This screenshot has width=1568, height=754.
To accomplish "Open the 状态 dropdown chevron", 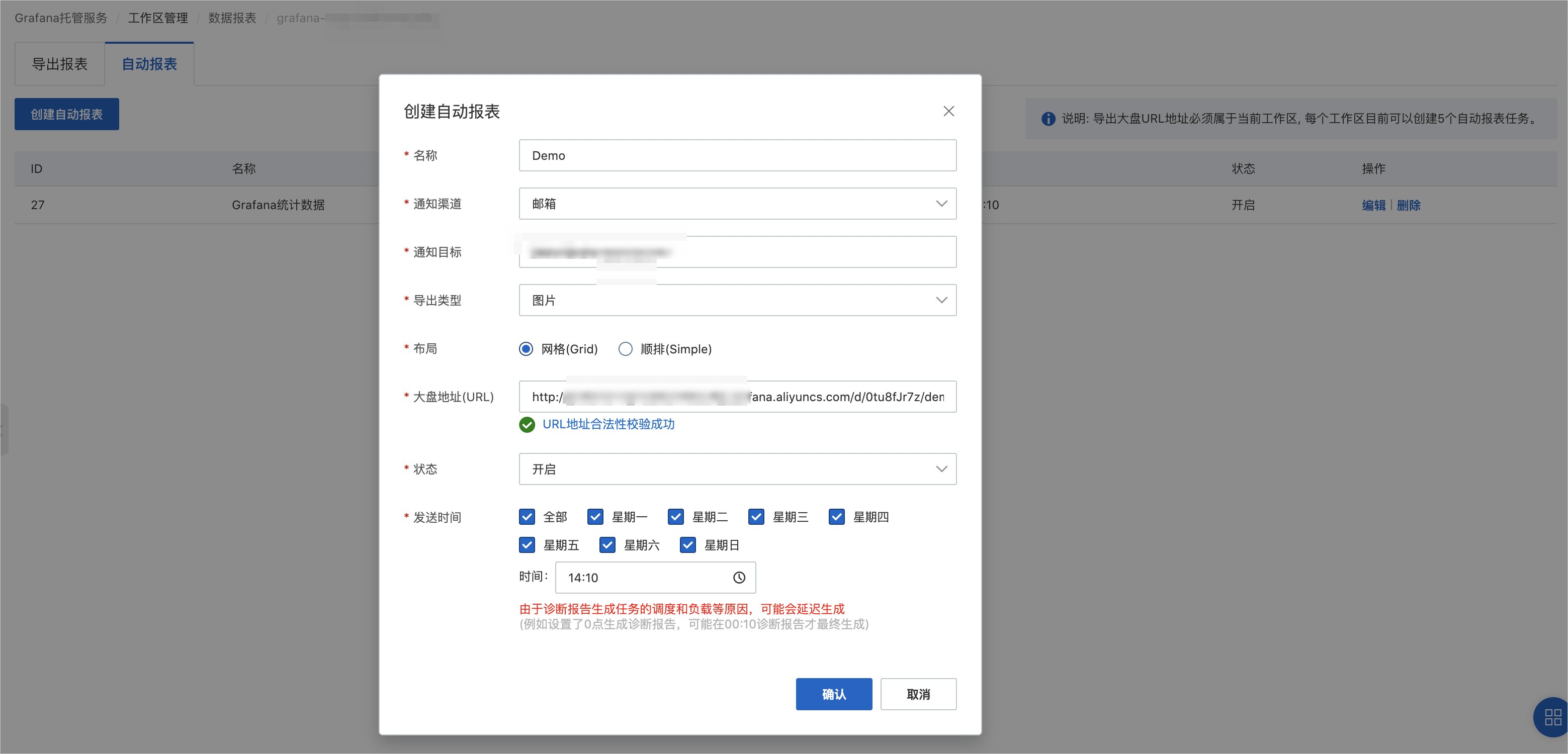I will click(x=941, y=468).
